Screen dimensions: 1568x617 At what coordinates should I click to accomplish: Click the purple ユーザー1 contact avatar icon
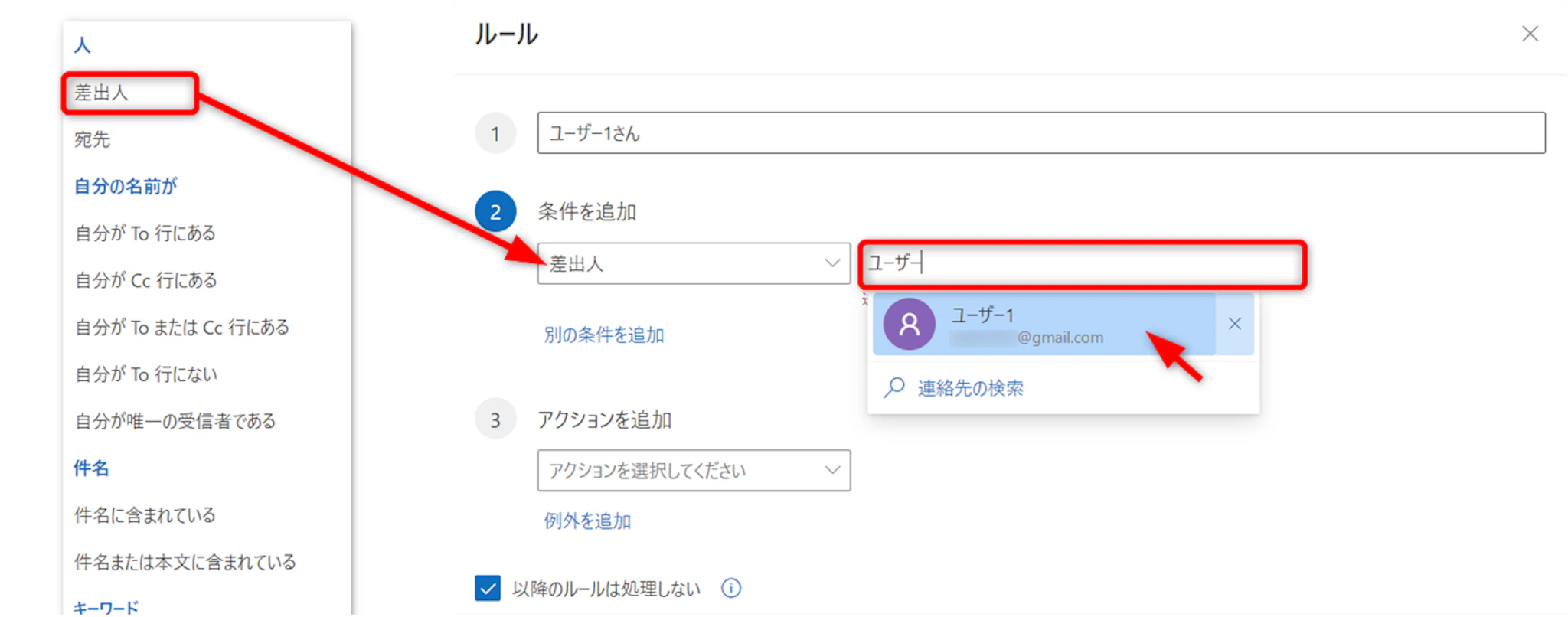pyautogui.click(x=909, y=325)
